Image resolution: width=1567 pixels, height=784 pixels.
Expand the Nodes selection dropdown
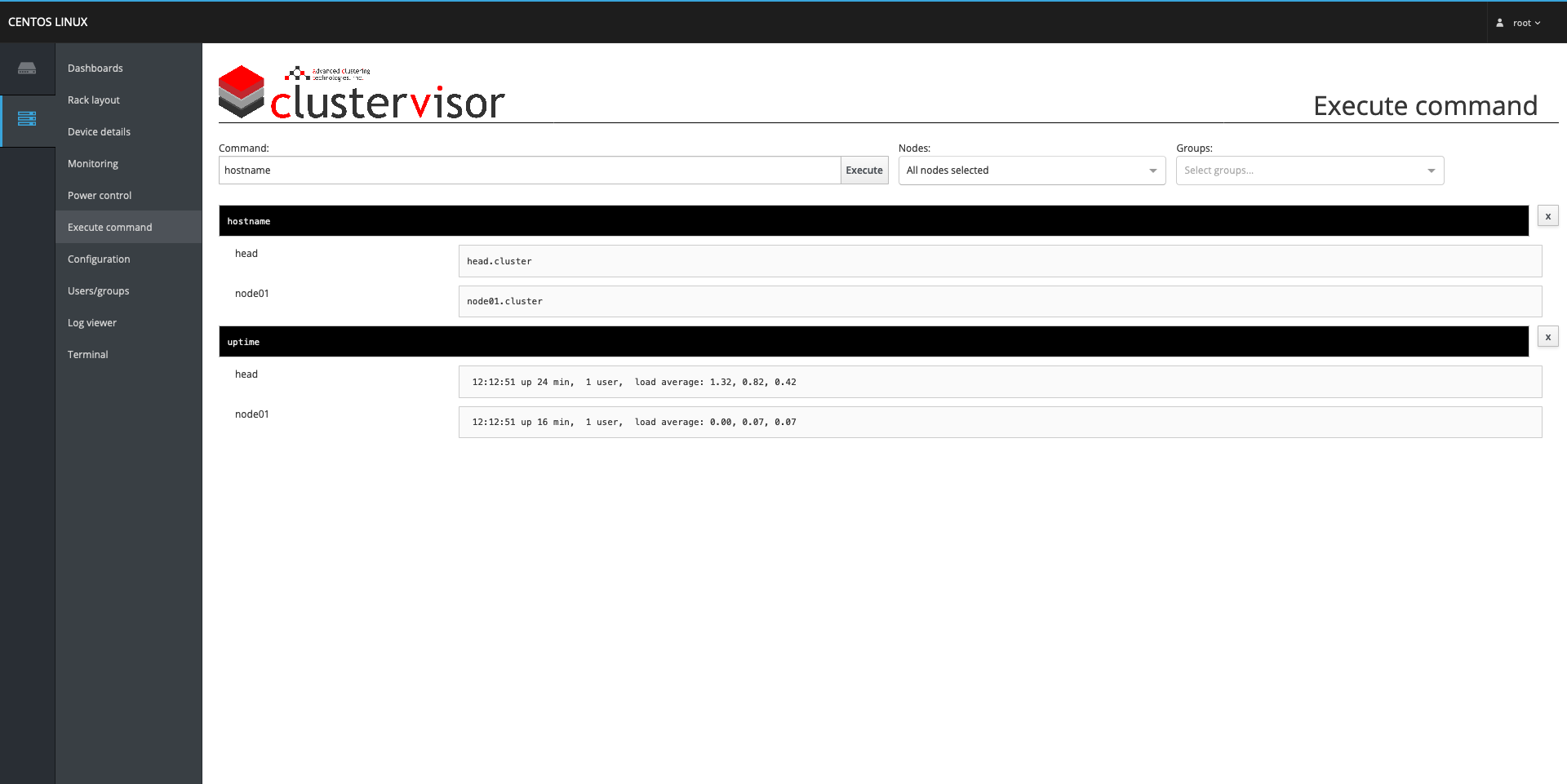click(1032, 171)
